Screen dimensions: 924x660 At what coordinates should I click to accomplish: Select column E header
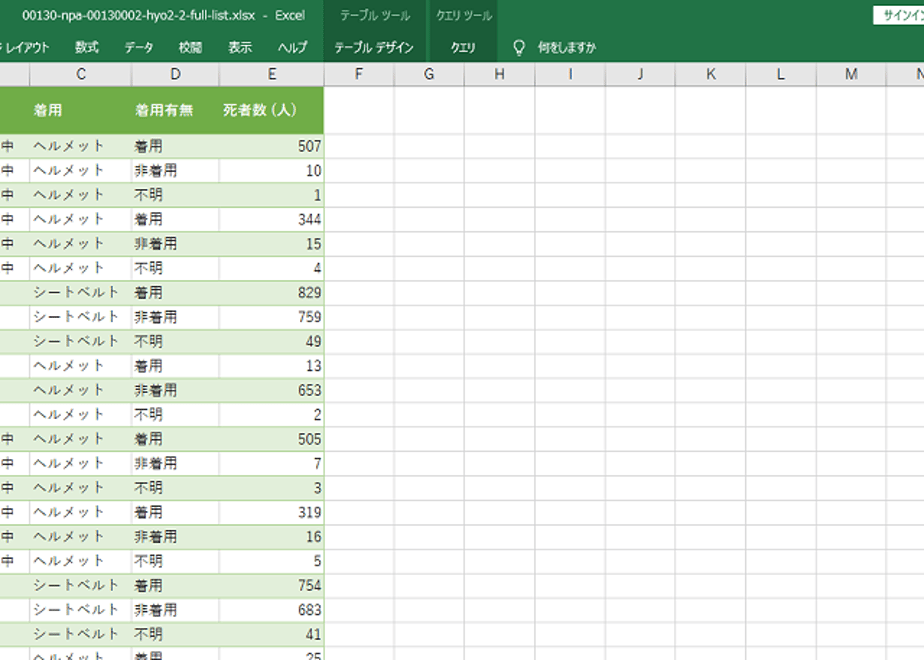coord(272,74)
